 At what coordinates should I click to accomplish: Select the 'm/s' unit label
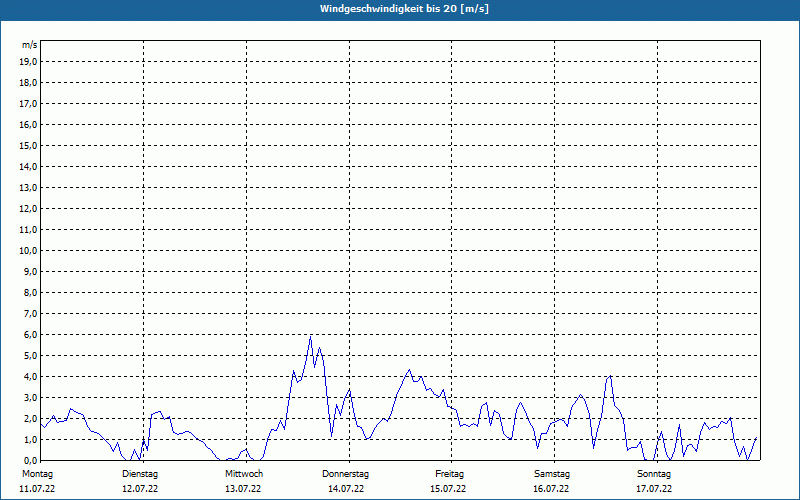pyautogui.click(x=29, y=45)
